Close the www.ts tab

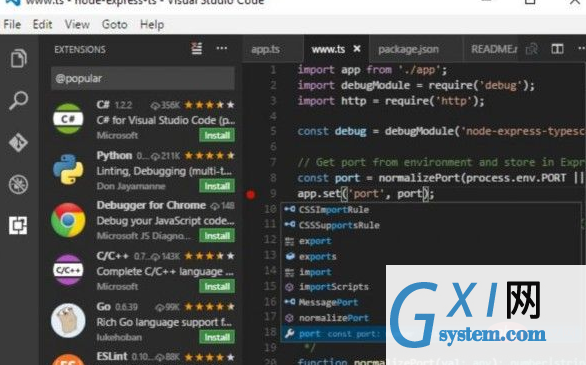357,49
